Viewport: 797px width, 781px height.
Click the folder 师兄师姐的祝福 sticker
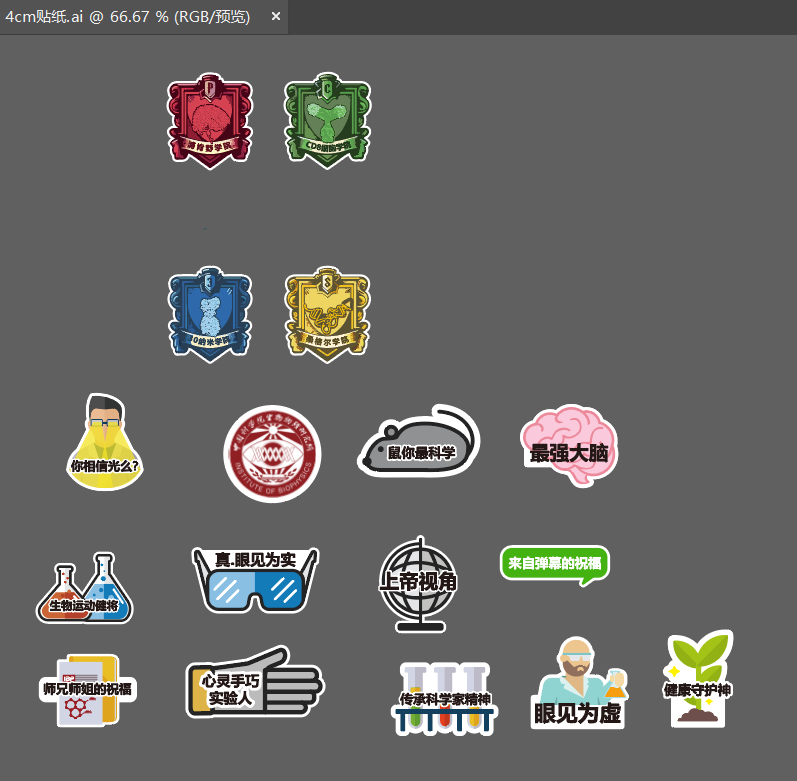(87, 690)
